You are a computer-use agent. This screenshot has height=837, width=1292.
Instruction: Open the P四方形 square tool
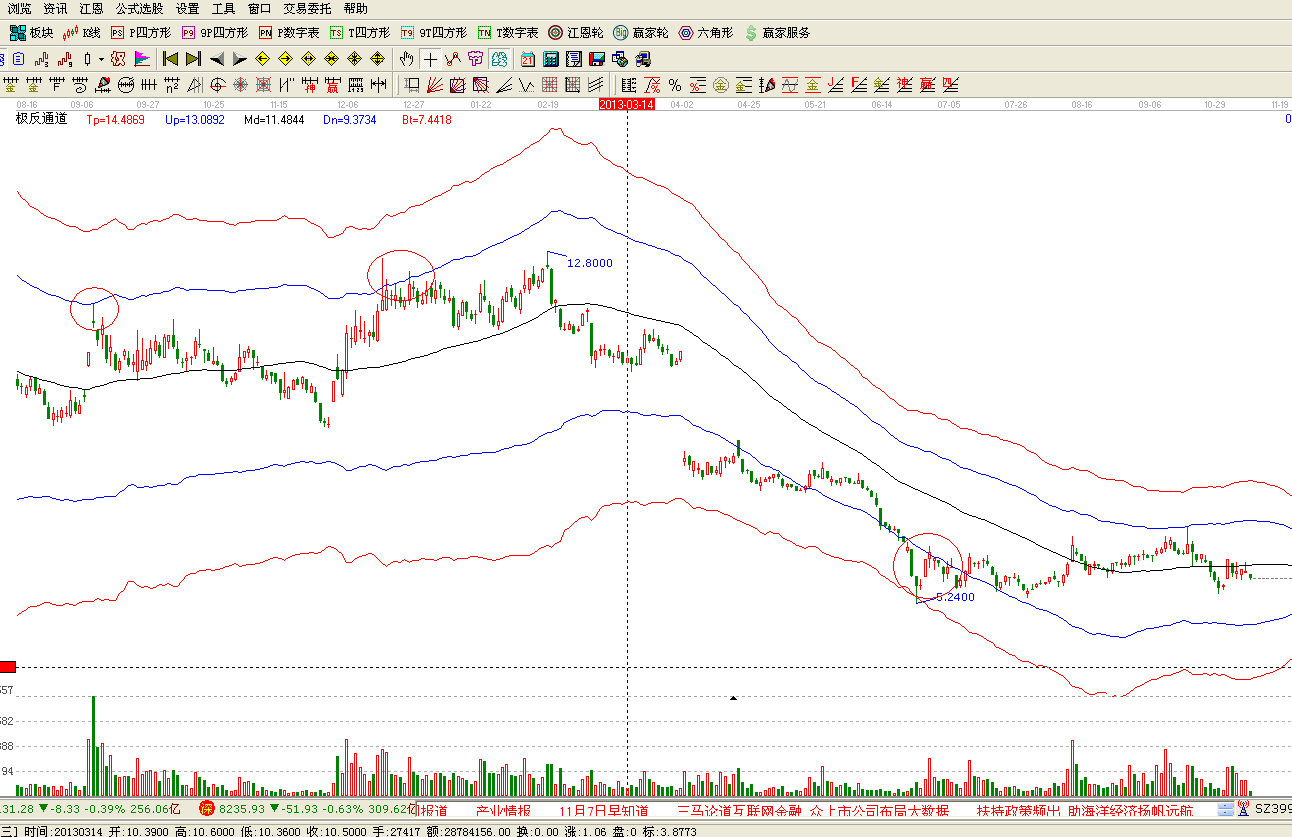click(140, 33)
